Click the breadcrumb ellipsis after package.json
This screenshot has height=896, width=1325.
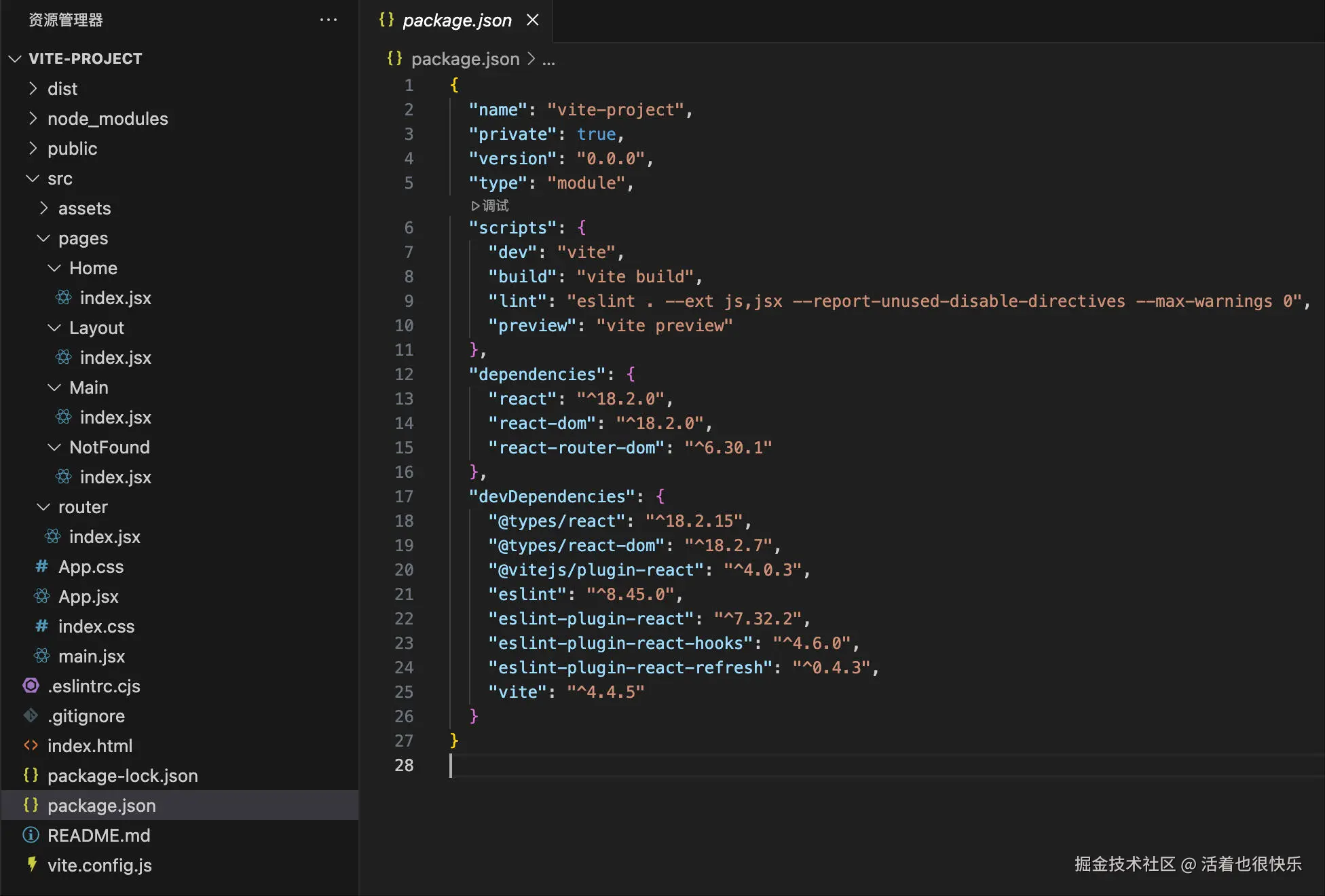click(x=548, y=60)
